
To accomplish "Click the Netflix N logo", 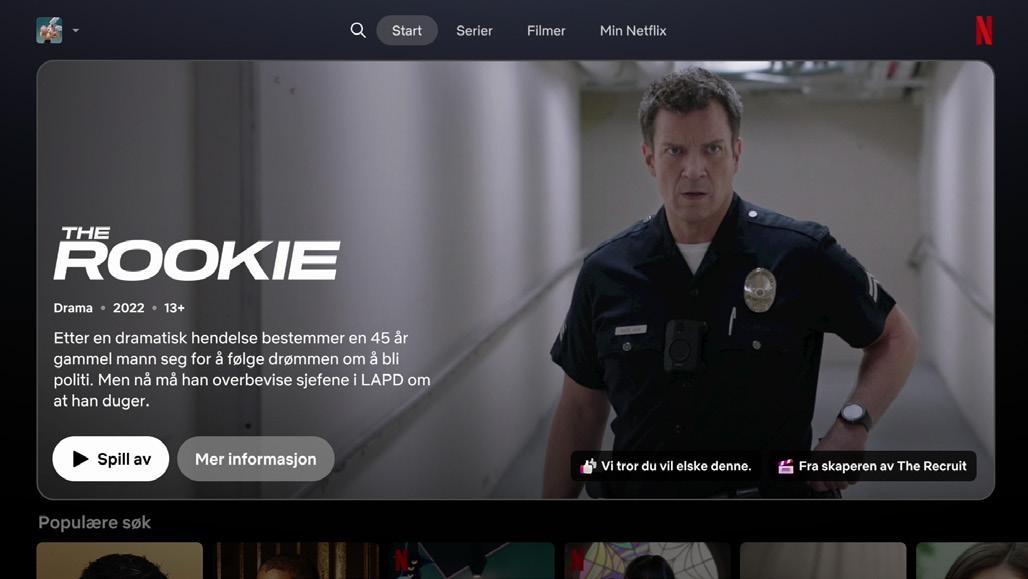I will pos(983,30).
